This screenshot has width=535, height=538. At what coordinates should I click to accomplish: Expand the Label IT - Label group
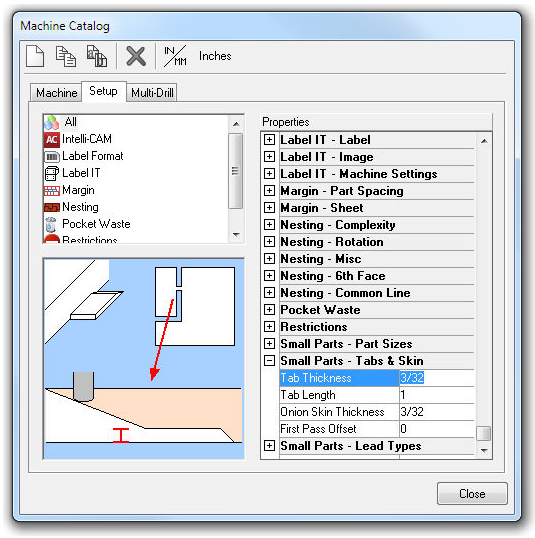click(x=269, y=140)
